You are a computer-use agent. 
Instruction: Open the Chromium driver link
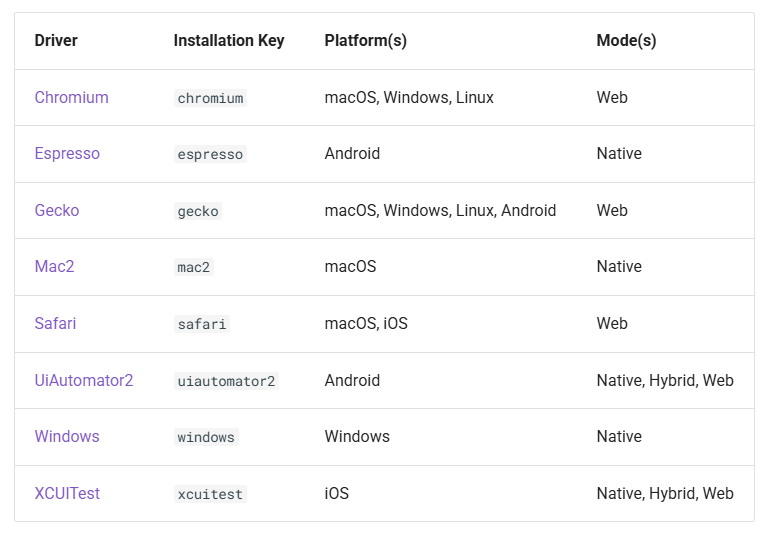coord(72,97)
